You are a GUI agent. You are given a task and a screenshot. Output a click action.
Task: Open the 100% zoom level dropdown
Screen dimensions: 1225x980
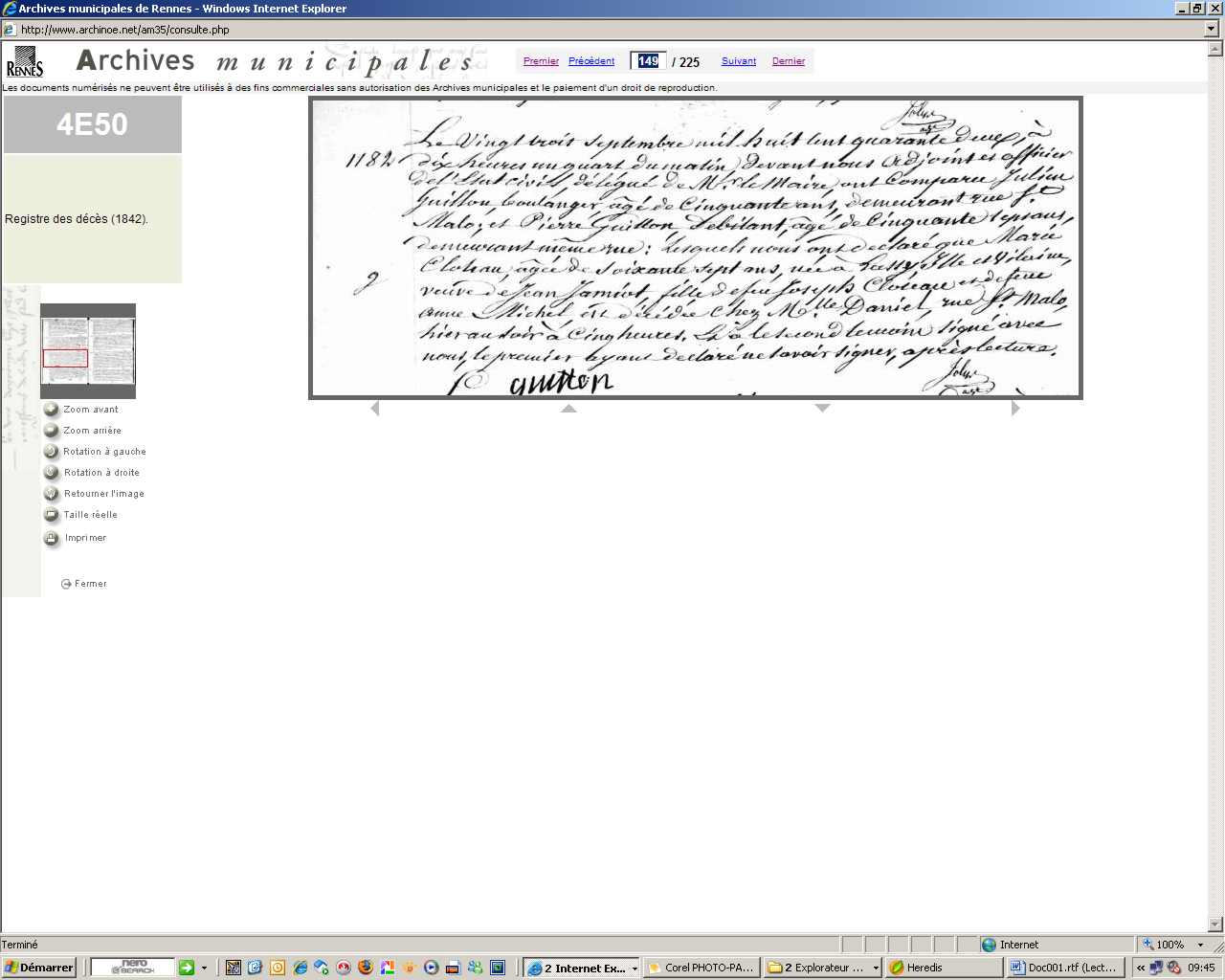(x=1200, y=945)
